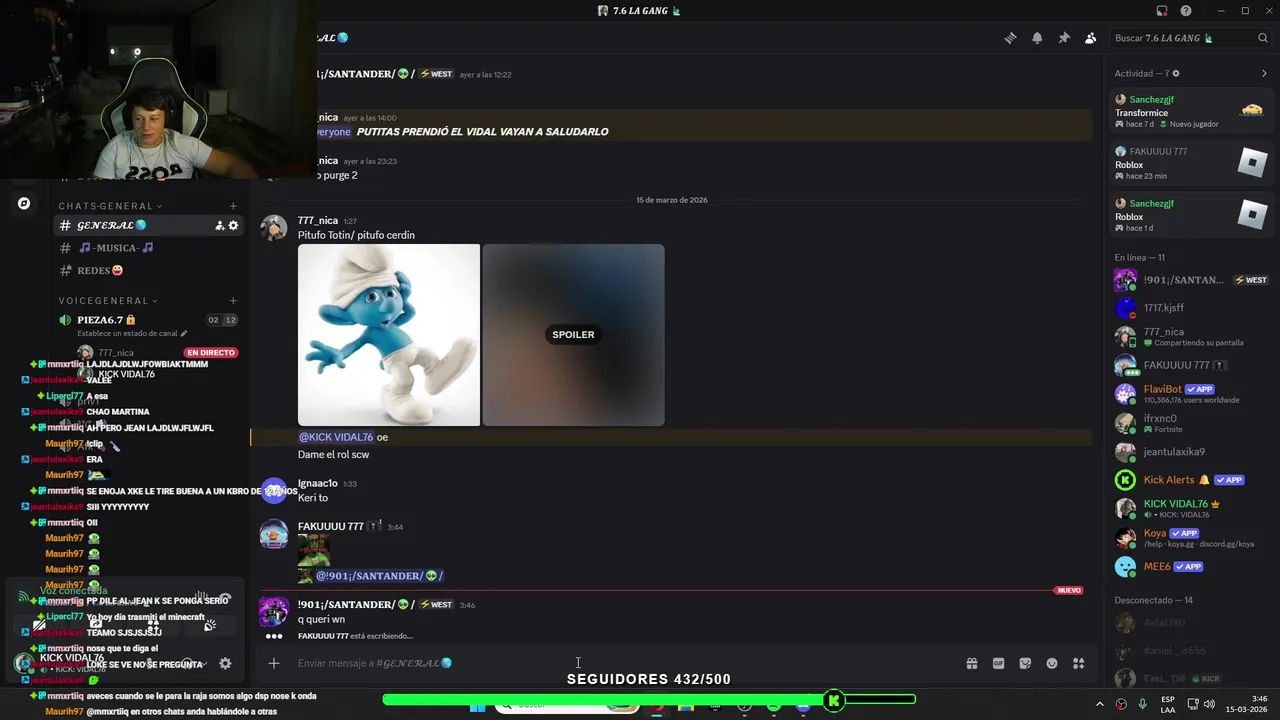Open user settings gear in user panel
Screen dimensions: 1280x720
225,663
